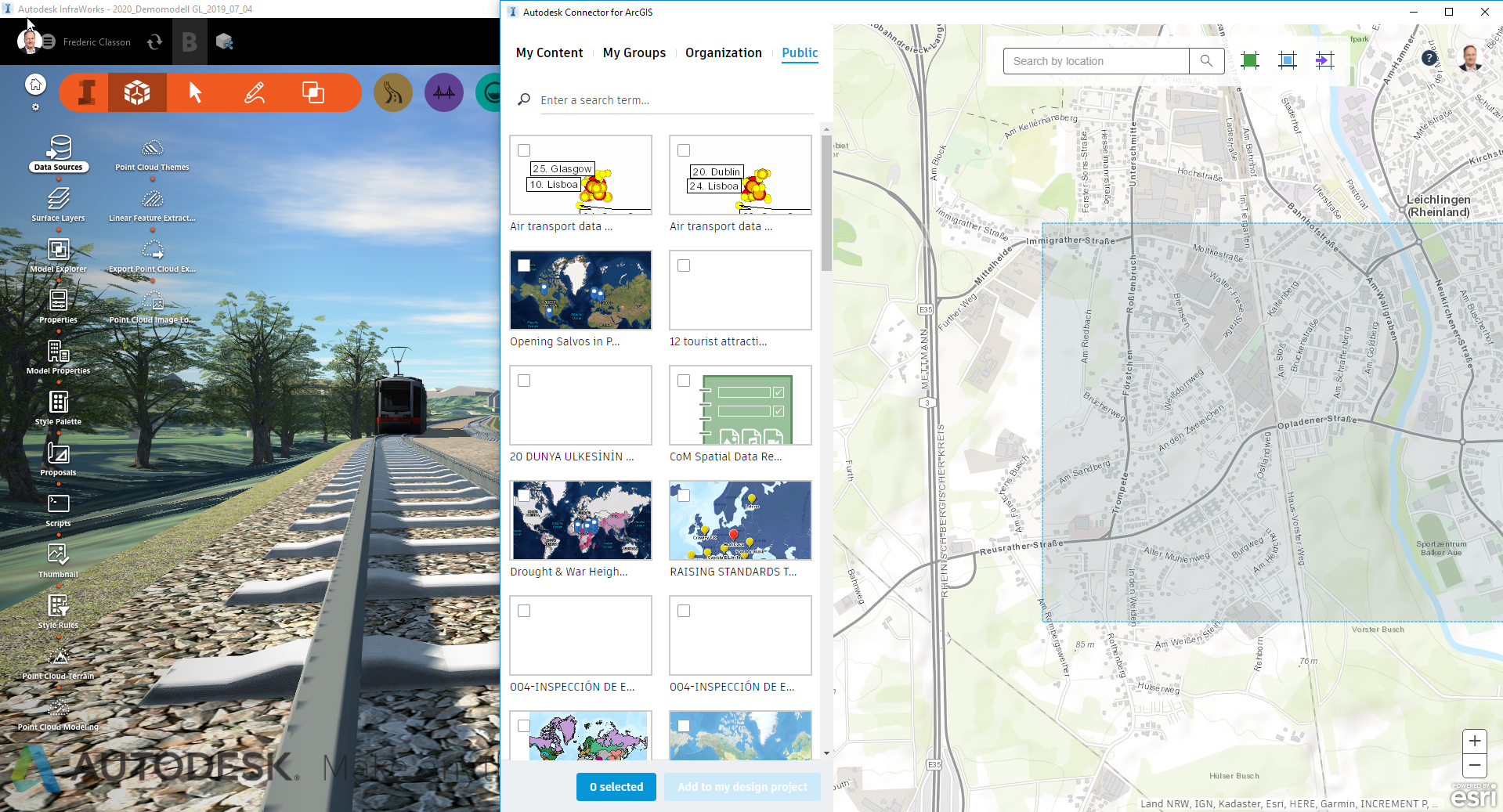Screen dimensions: 1503x812
Task: Select the pencil sketch tool in the toolbar
Action: click(x=254, y=92)
